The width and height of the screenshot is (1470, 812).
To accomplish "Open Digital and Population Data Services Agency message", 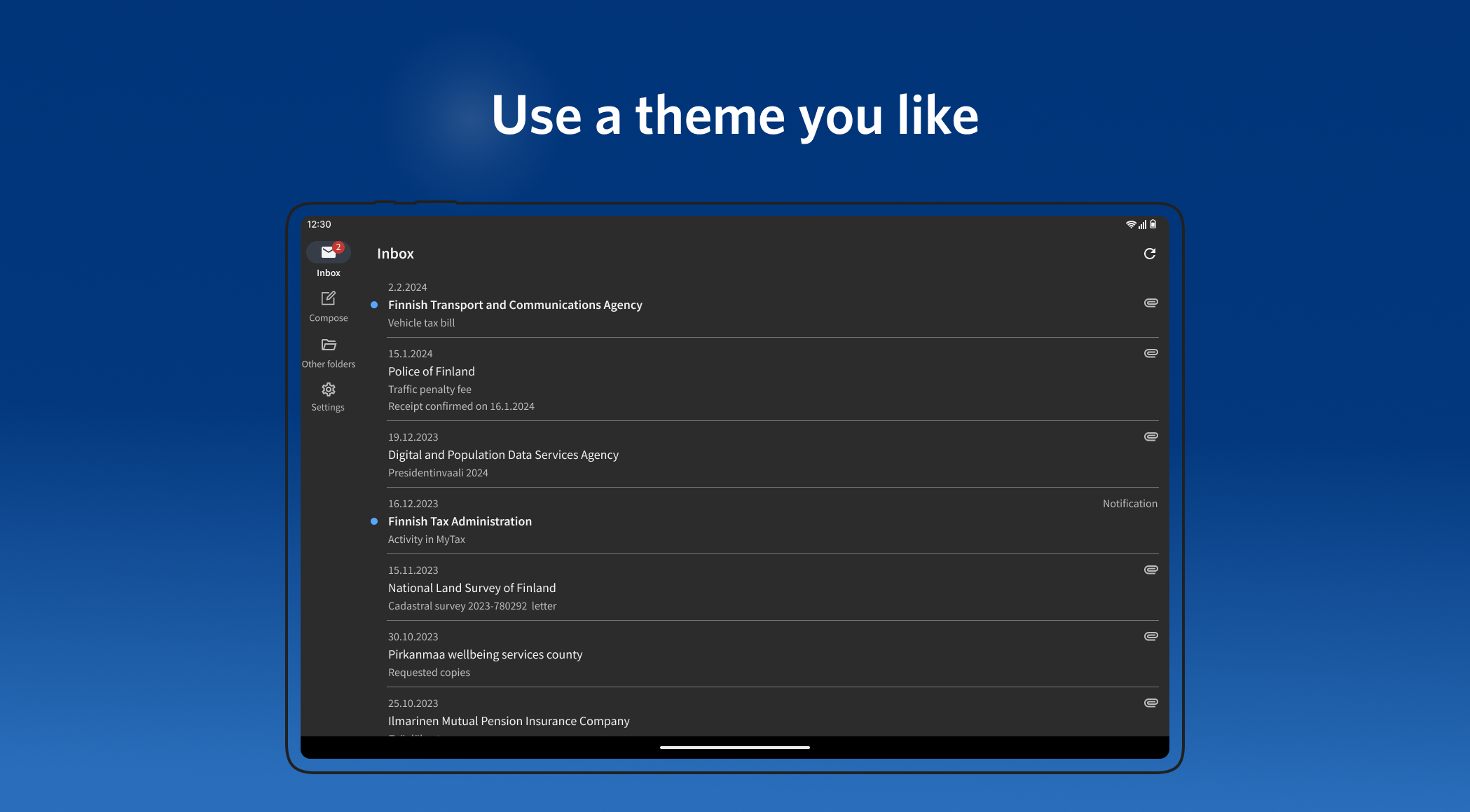I will tap(503, 455).
